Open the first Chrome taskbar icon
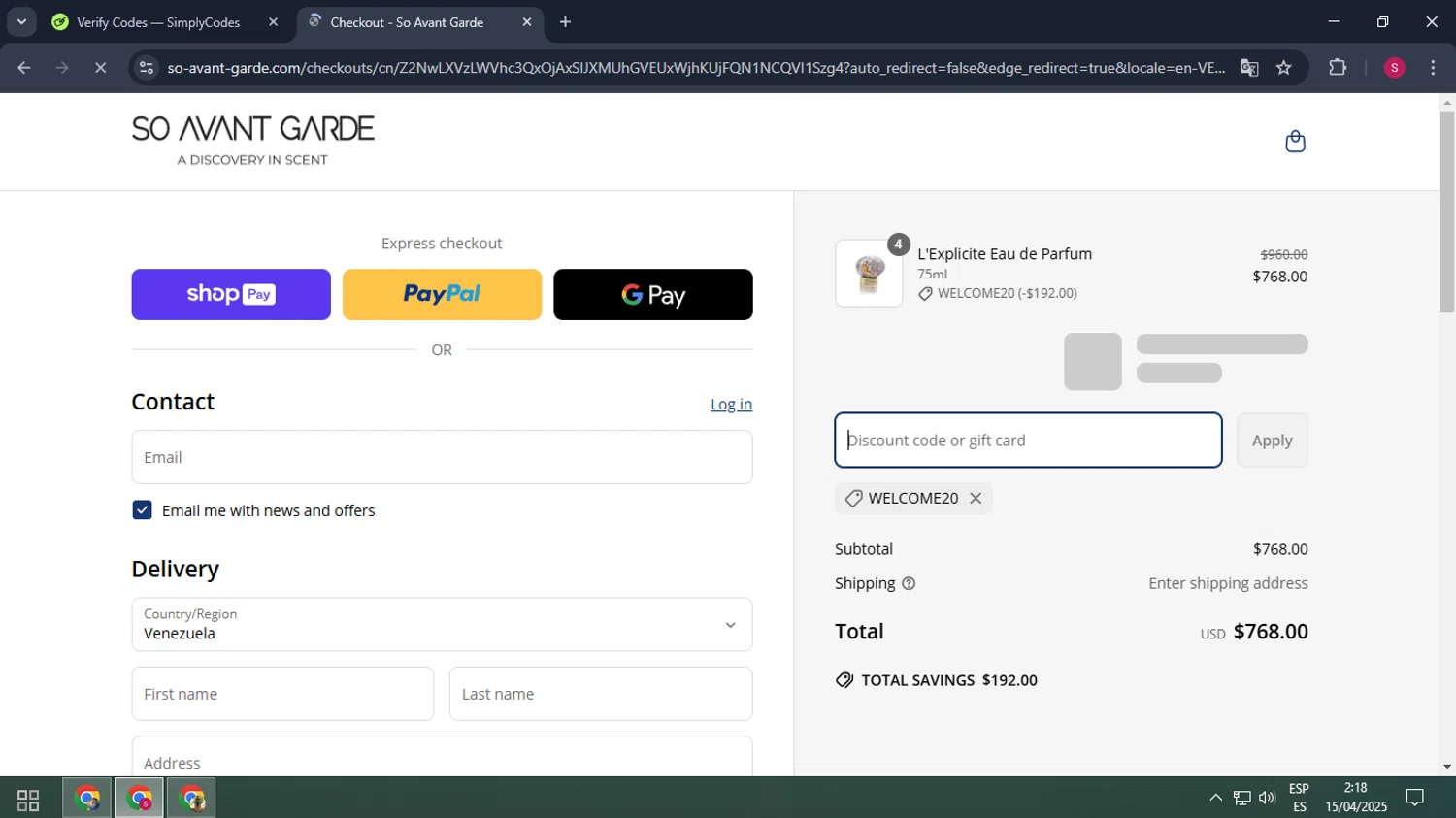Screen dimensions: 1456x818 coord(87,799)
